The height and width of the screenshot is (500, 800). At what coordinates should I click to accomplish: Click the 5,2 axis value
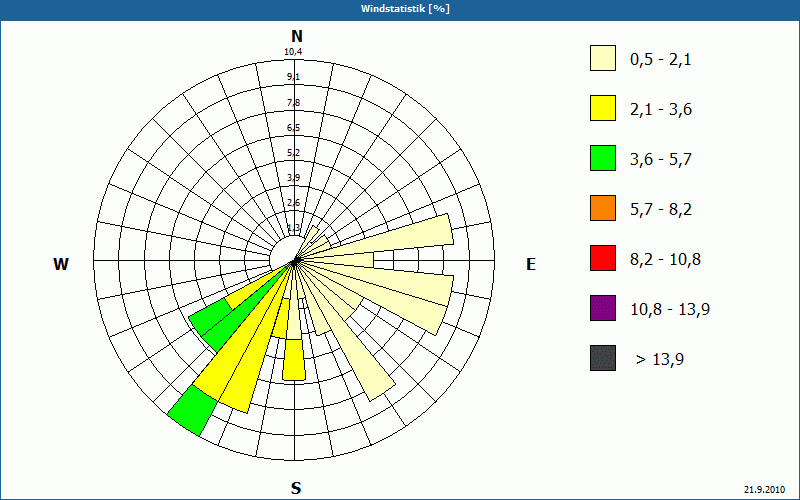[x=293, y=153]
